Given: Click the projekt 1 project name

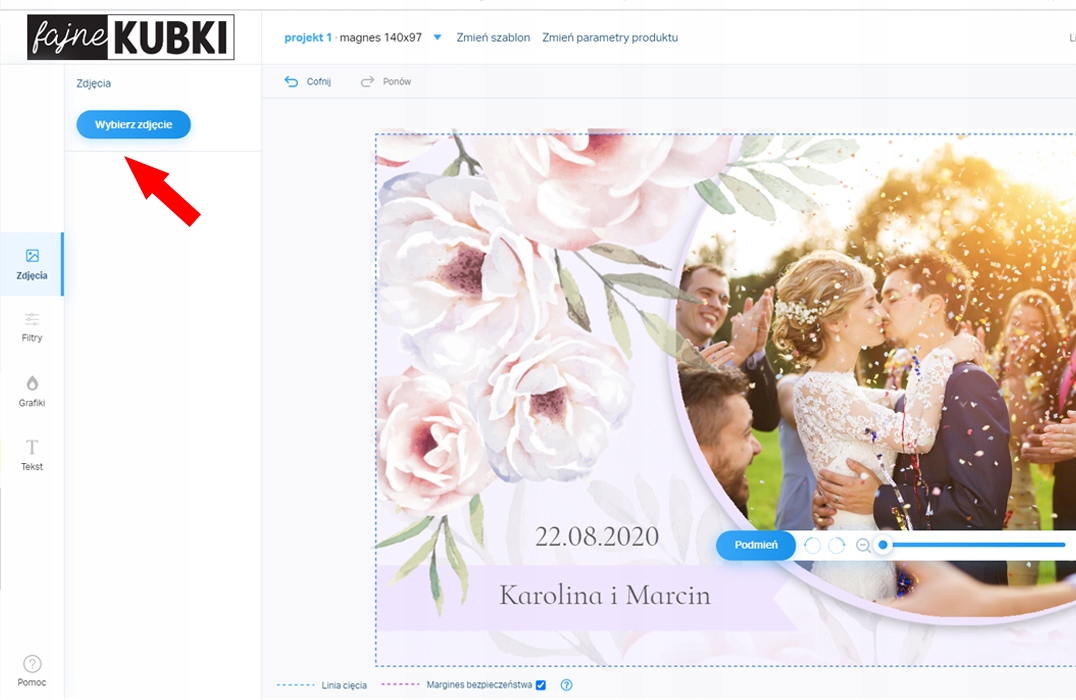Looking at the screenshot, I should click(308, 38).
